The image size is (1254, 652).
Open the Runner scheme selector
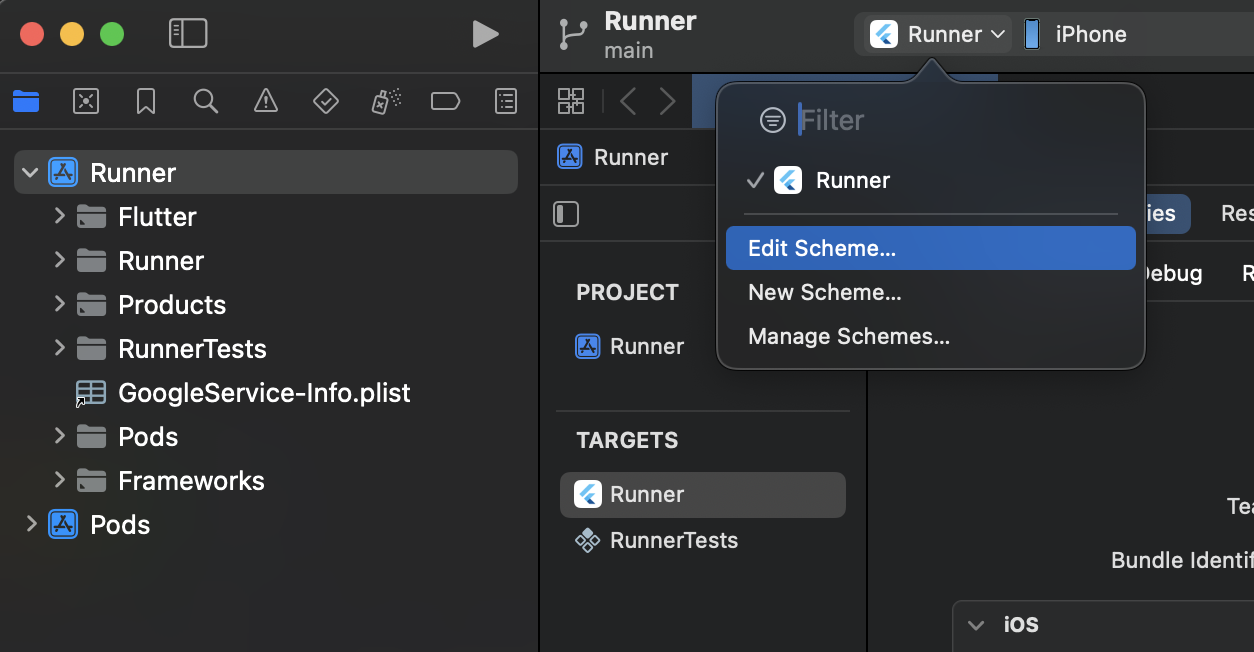click(x=938, y=34)
